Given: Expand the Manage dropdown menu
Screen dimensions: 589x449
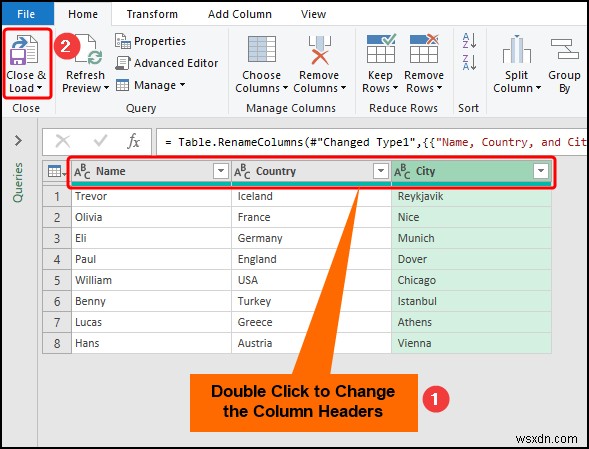Looking at the screenshot, I should click(150, 85).
